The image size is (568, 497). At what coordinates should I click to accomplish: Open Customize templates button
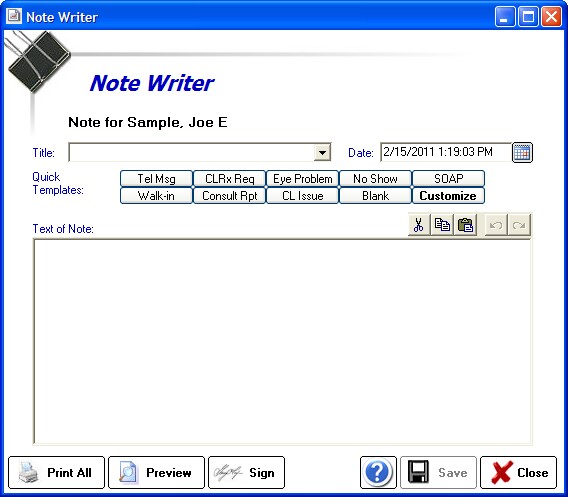click(448, 196)
